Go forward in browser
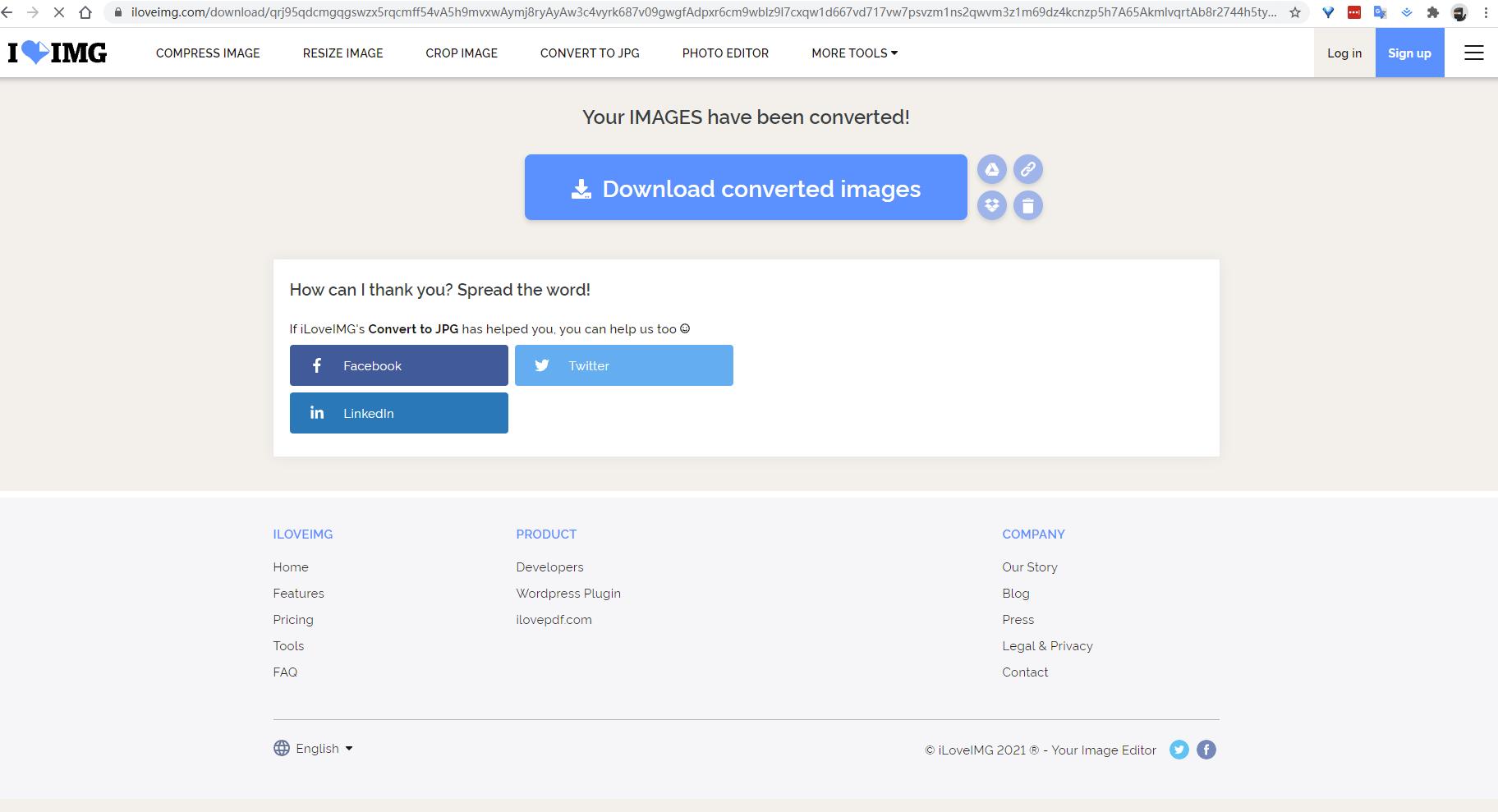 click(x=33, y=12)
